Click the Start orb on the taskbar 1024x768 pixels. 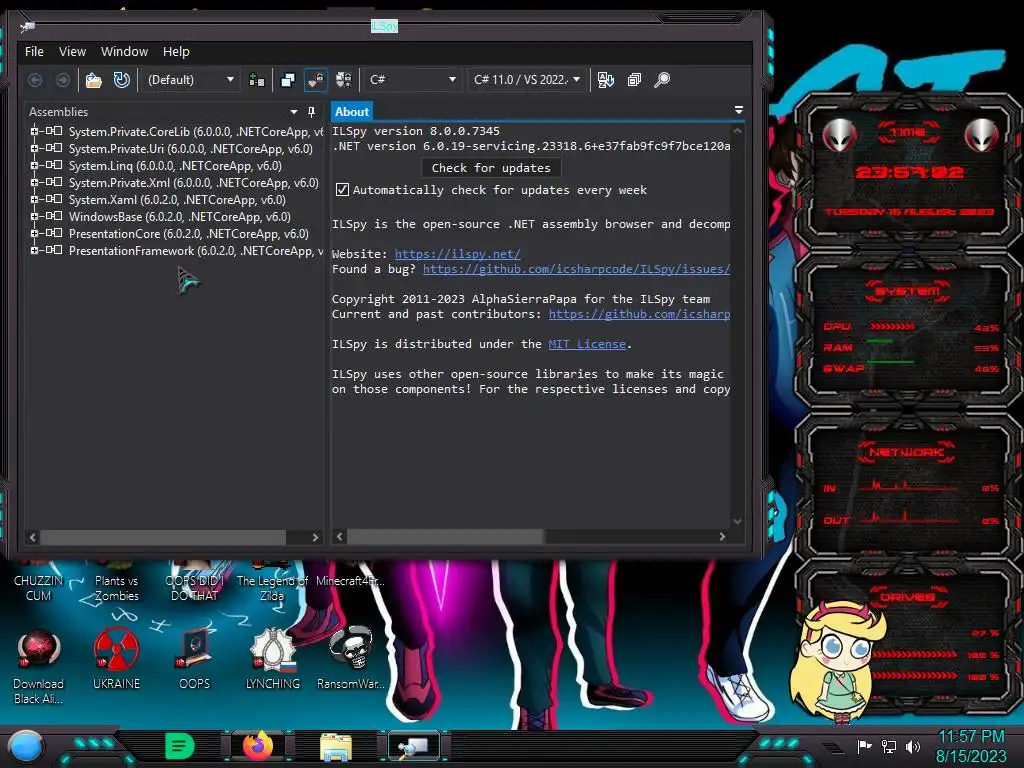[x=26, y=746]
